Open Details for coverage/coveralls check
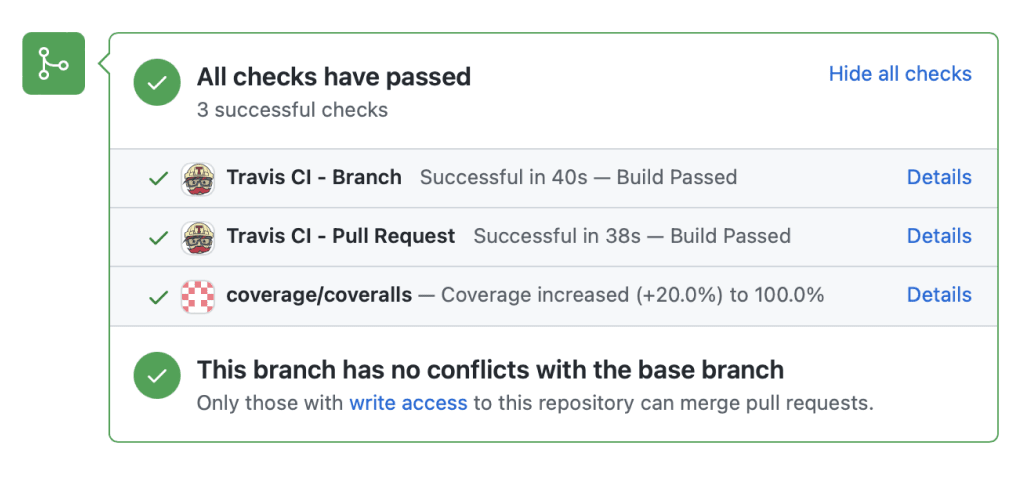1024x478 pixels. tap(939, 295)
